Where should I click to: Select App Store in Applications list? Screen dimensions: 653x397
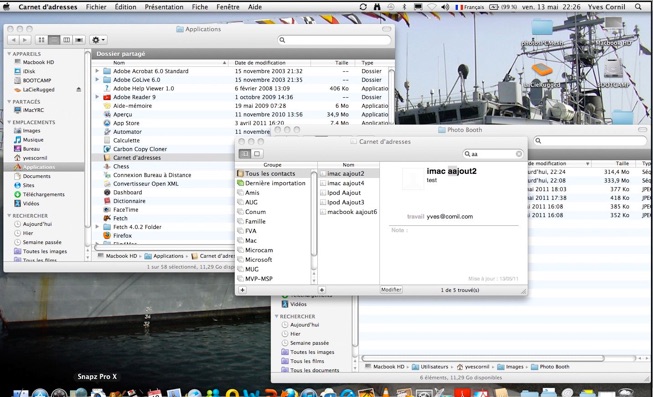coord(126,123)
